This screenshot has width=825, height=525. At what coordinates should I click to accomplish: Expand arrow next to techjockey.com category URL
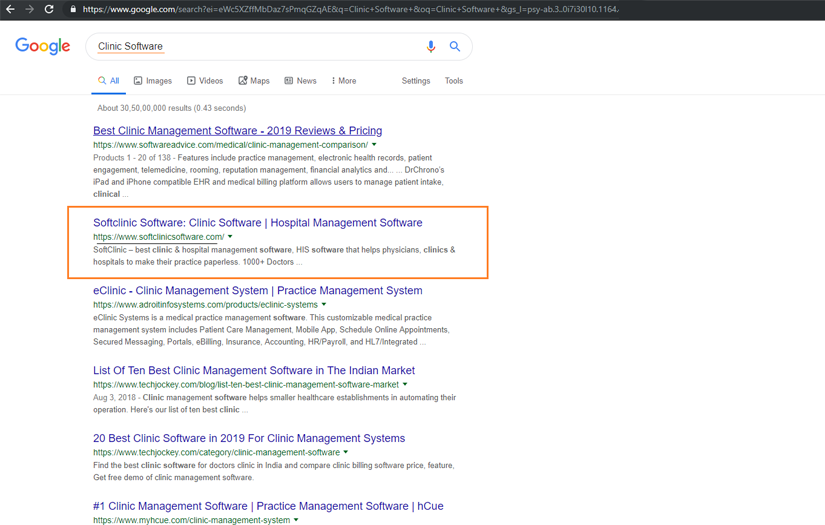pyautogui.click(x=346, y=452)
